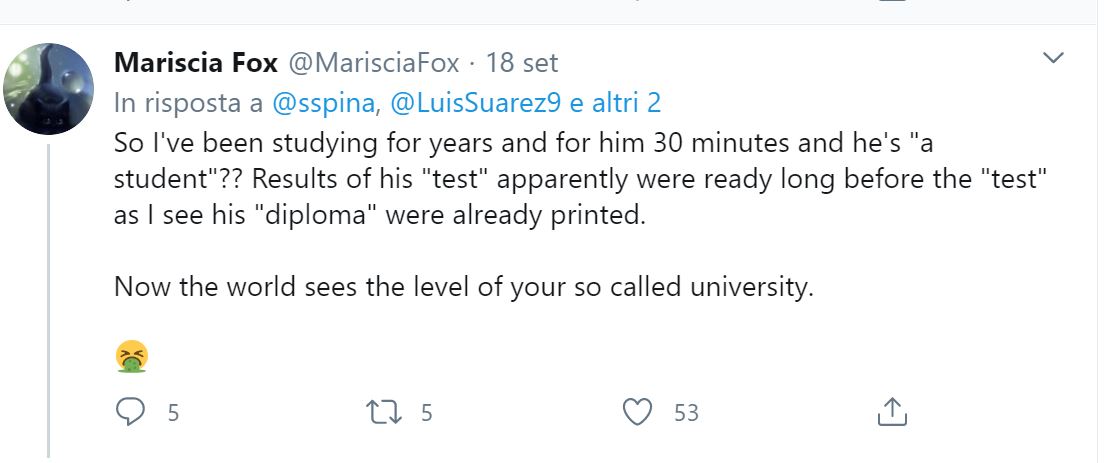
Task: Click the 'In risposta a' reply context label
Action: (x=189, y=104)
